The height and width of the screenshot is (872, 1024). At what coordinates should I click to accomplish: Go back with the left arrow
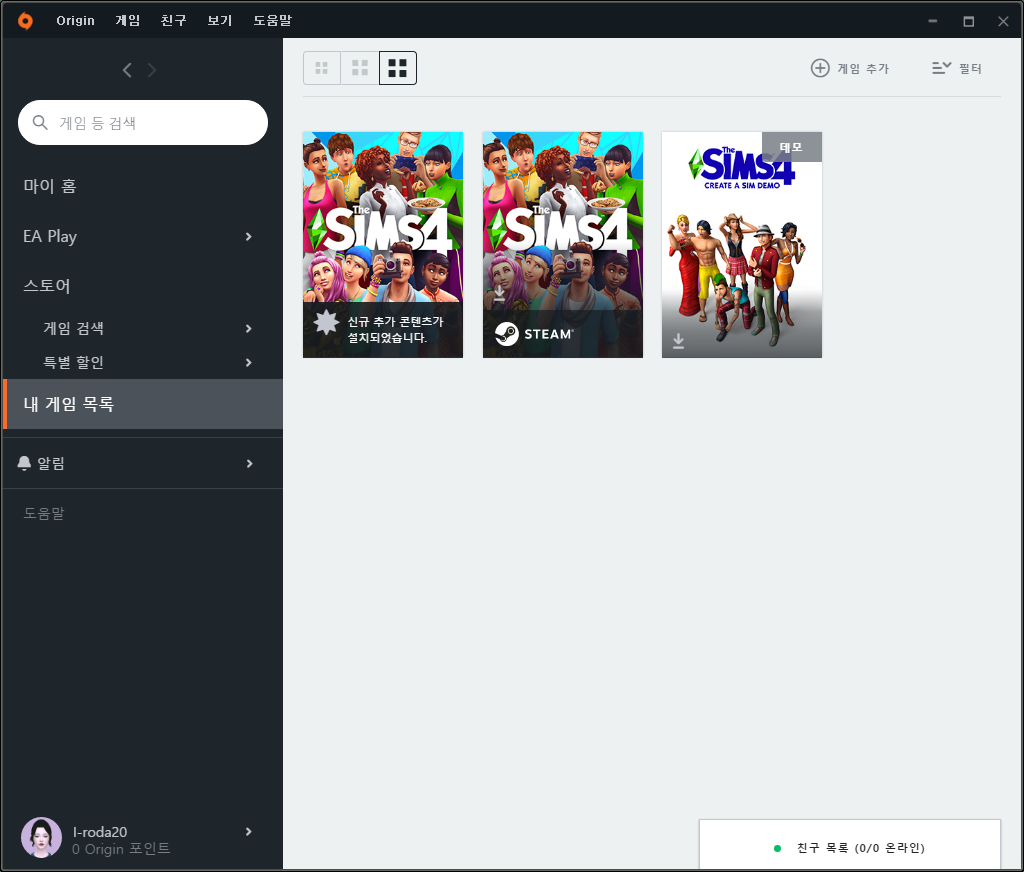point(127,70)
